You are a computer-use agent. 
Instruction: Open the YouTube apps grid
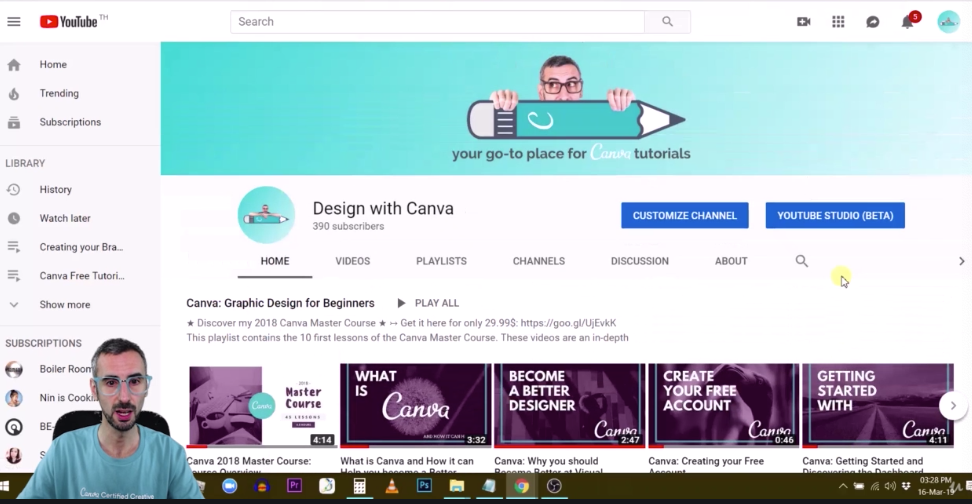[x=838, y=22]
